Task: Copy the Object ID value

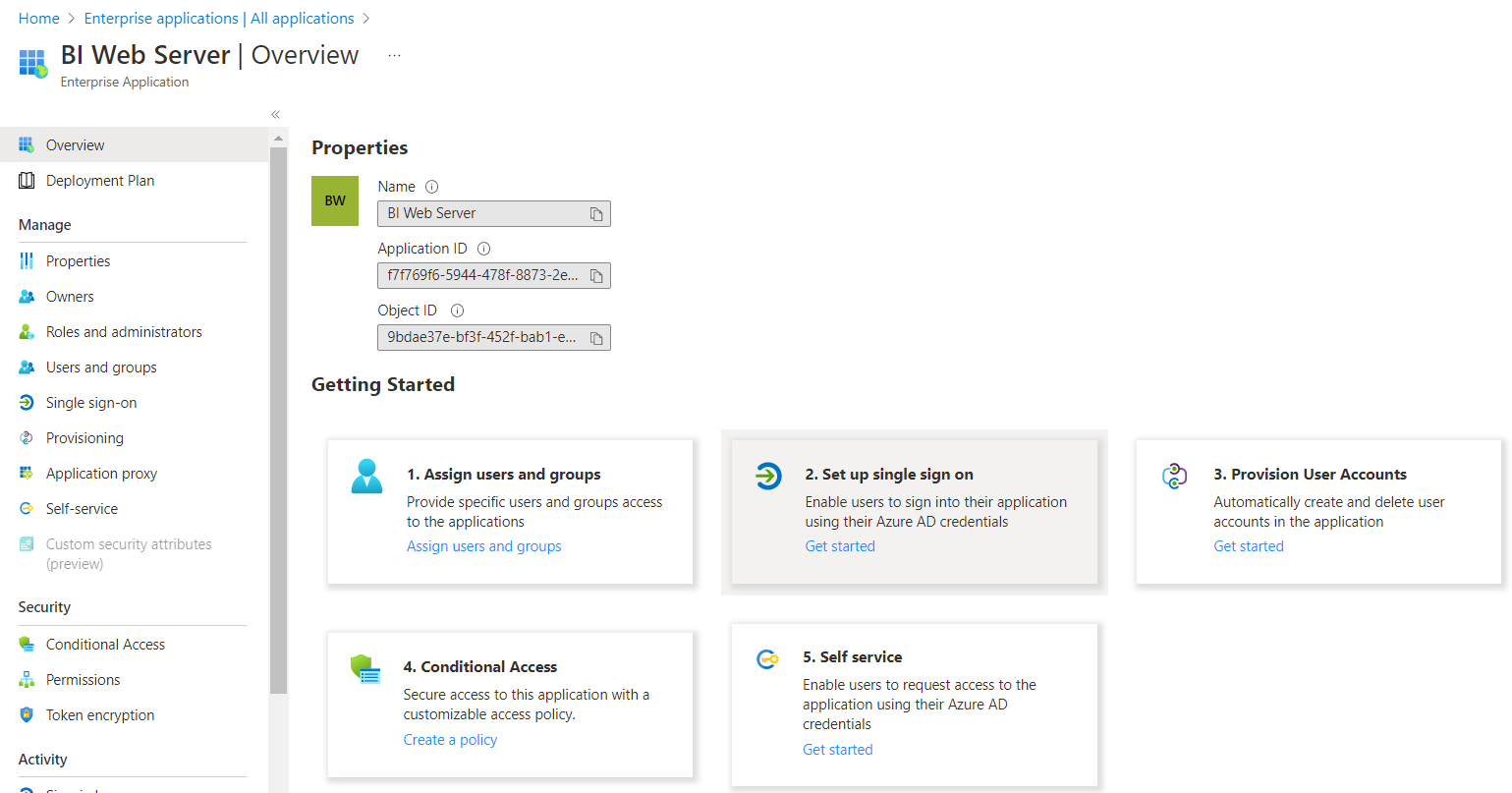Action: pyautogui.click(x=596, y=338)
